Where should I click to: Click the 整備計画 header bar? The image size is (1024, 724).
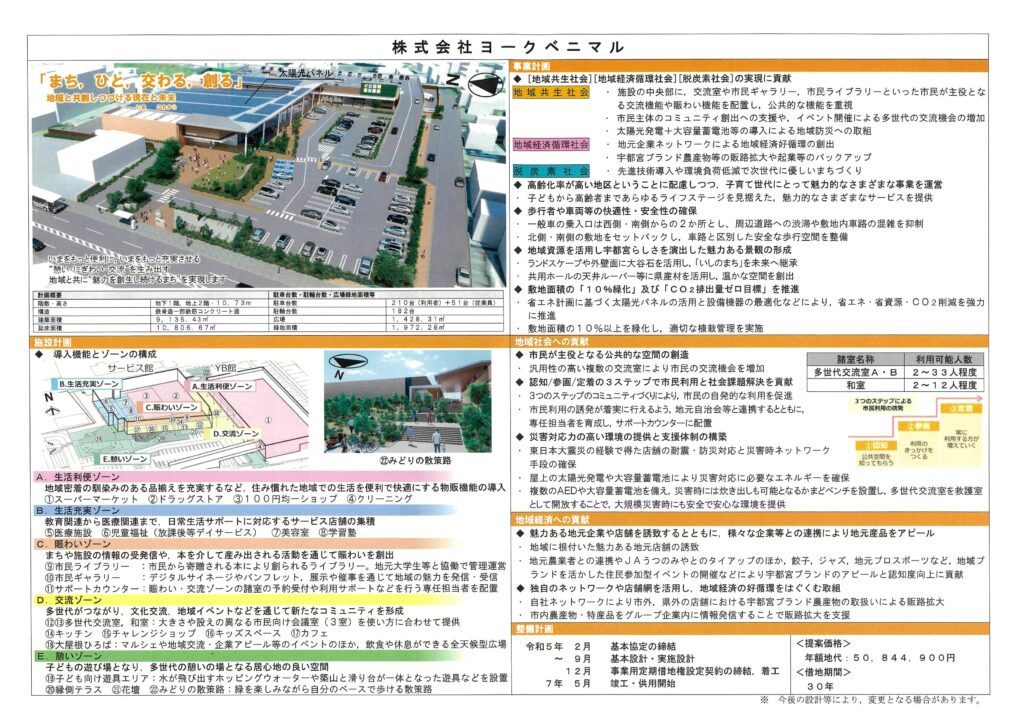pos(749,629)
